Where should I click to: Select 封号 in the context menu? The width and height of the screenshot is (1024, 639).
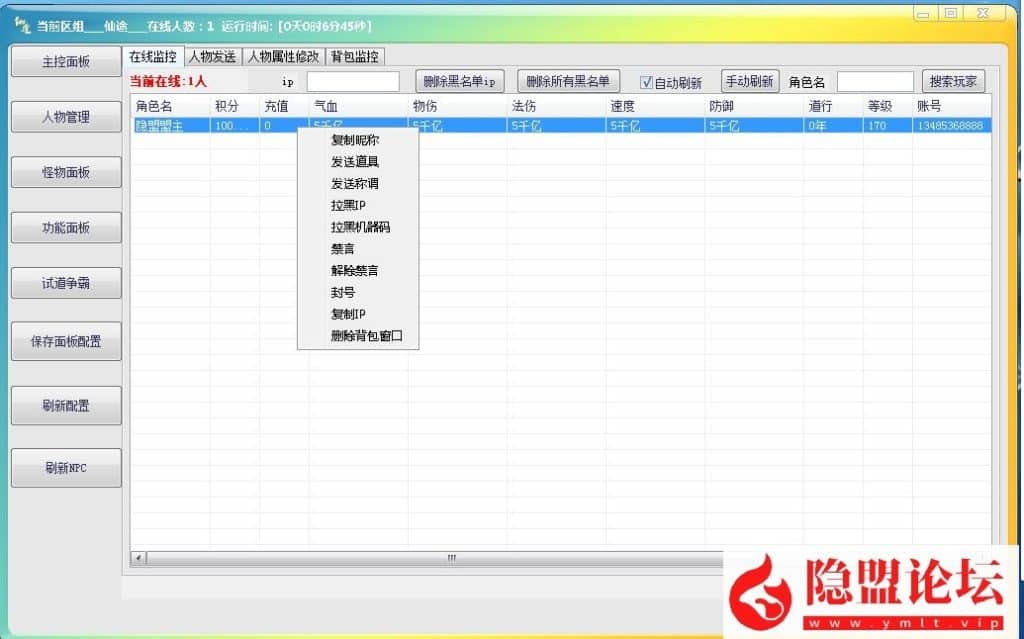point(343,293)
